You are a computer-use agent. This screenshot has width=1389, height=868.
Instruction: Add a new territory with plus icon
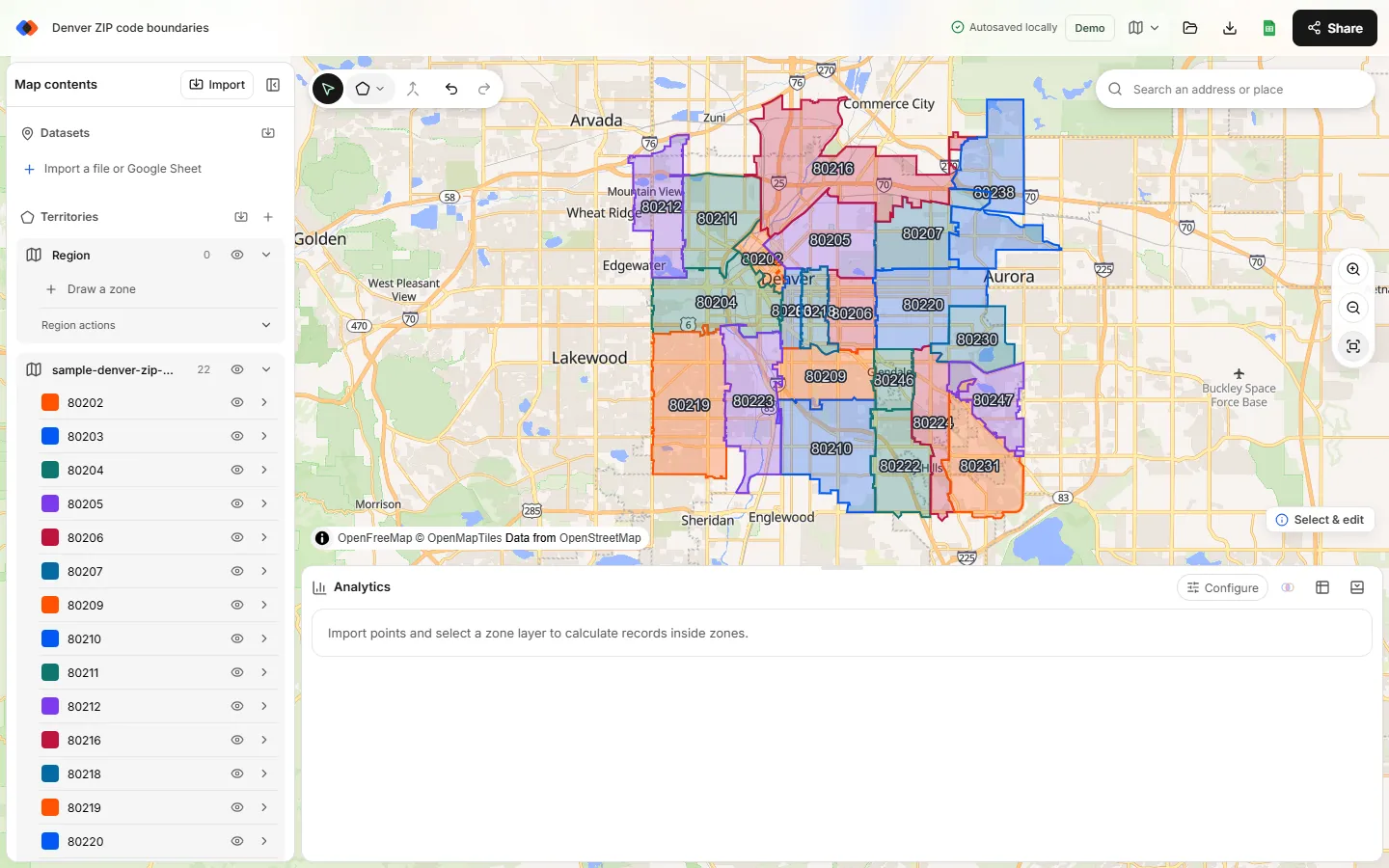pos(268,217)
